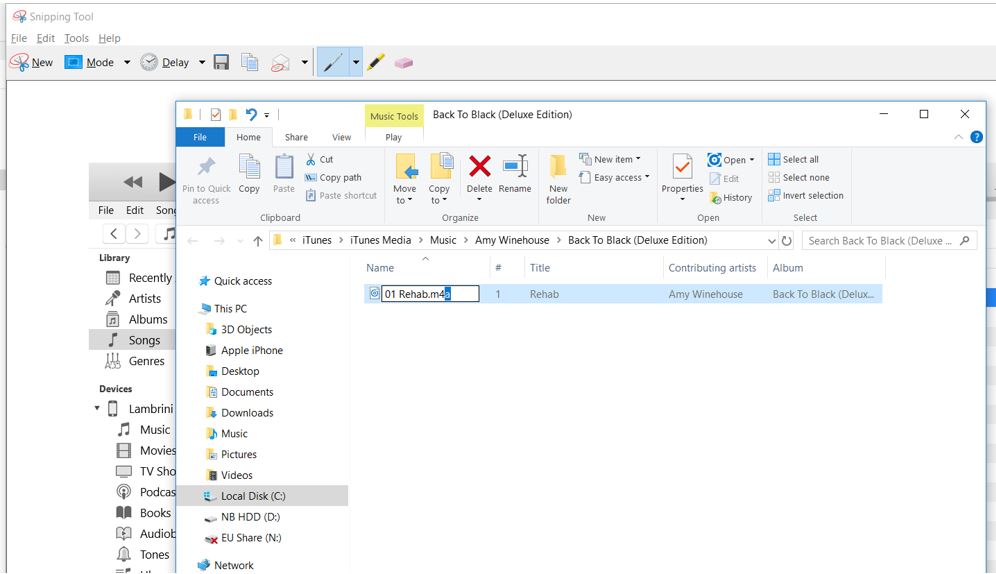Click Copy path in ribbon

coord(333,178)
